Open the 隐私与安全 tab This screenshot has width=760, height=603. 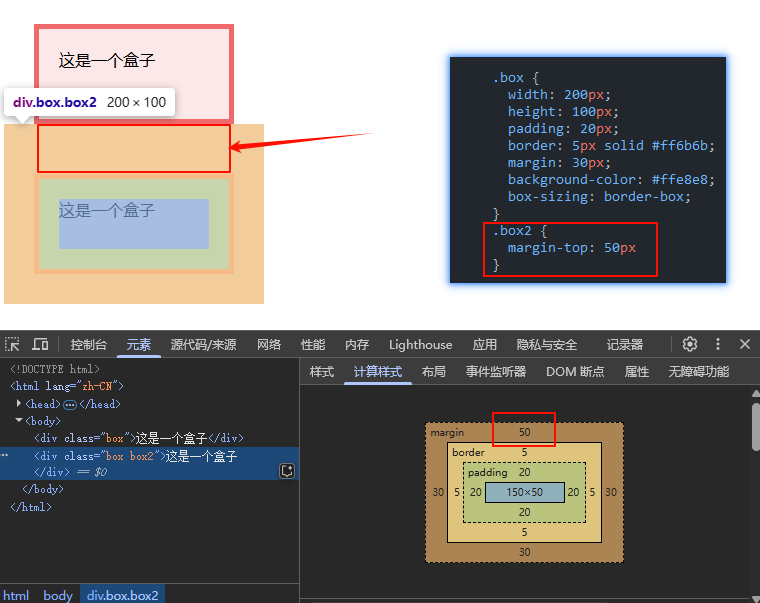[x=547, y=345]
